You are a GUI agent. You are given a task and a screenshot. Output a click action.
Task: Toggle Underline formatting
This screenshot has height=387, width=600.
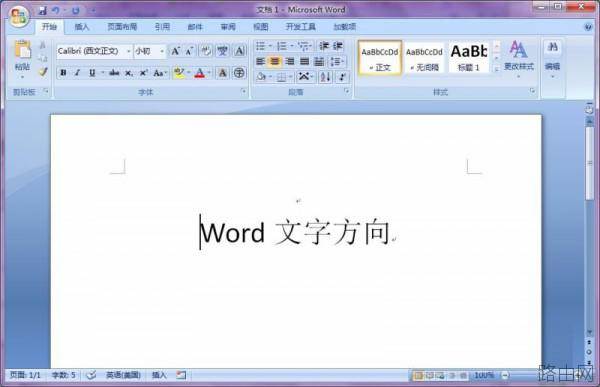point(92,73)
